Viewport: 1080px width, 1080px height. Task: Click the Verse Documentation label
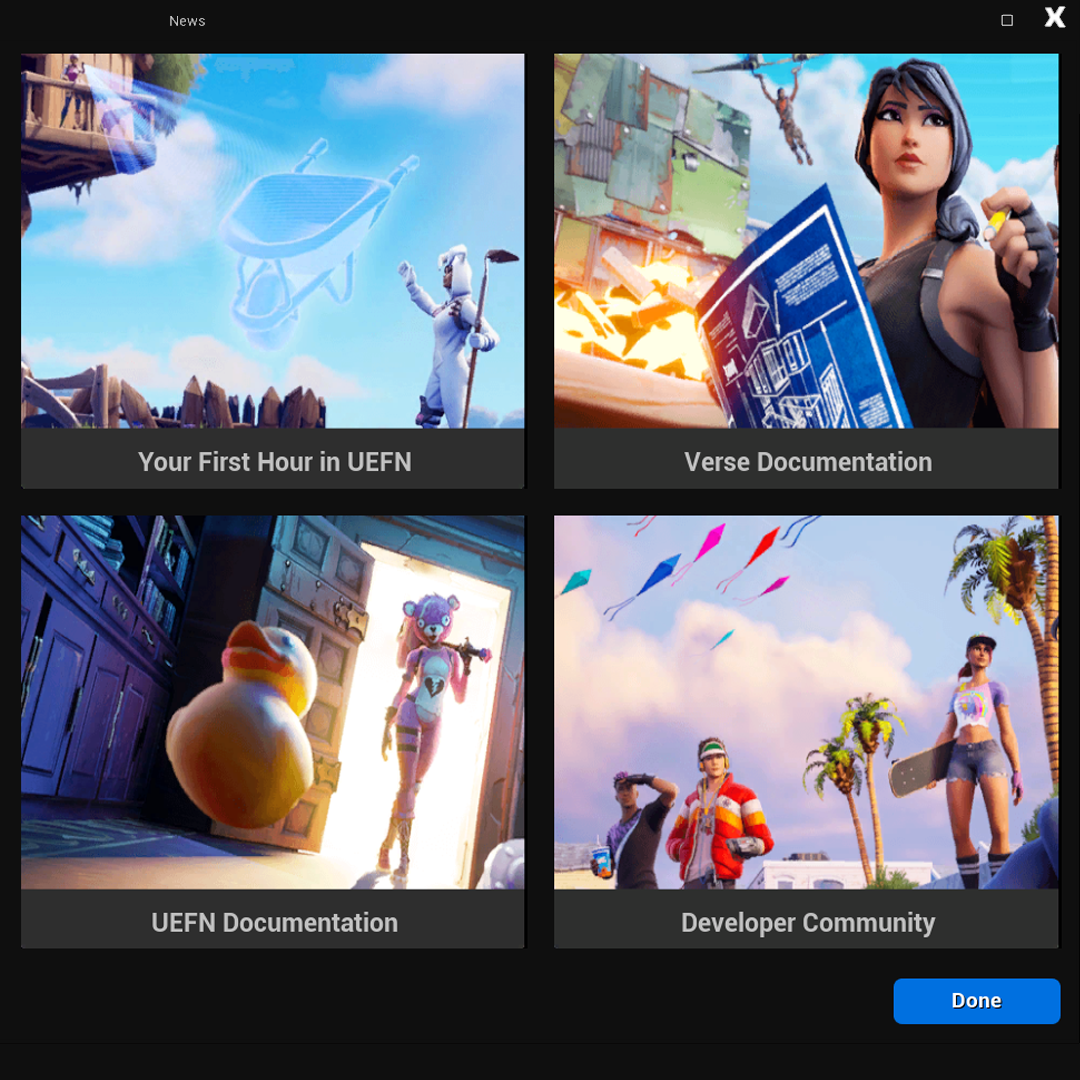(x=808, y=461)
